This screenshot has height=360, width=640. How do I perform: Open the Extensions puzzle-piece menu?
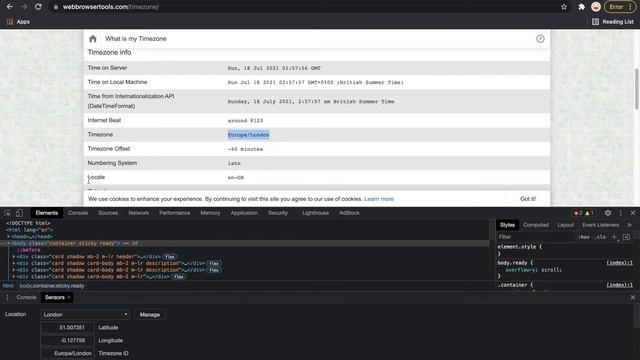pyautogui.click(x=582, y=7)
